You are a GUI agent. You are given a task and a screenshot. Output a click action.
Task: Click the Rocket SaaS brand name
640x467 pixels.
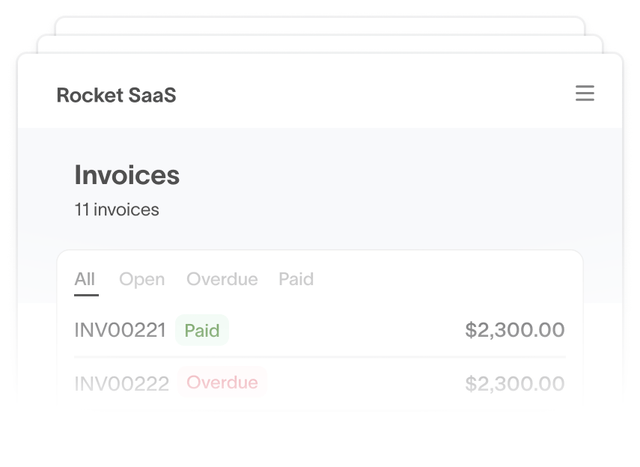pos(116,96)
